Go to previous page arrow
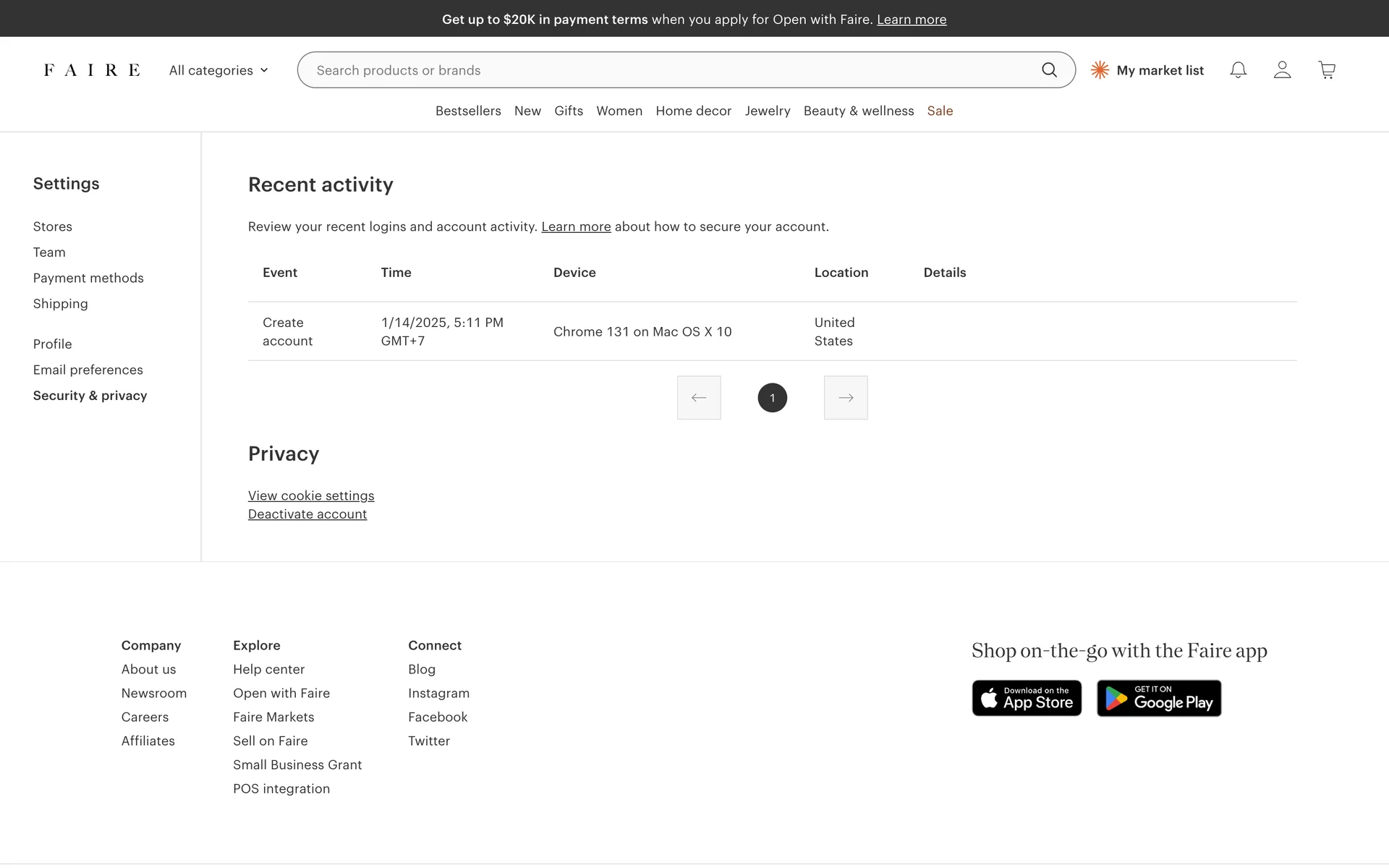Screen dimensions: 1389x868 (699, 398)
